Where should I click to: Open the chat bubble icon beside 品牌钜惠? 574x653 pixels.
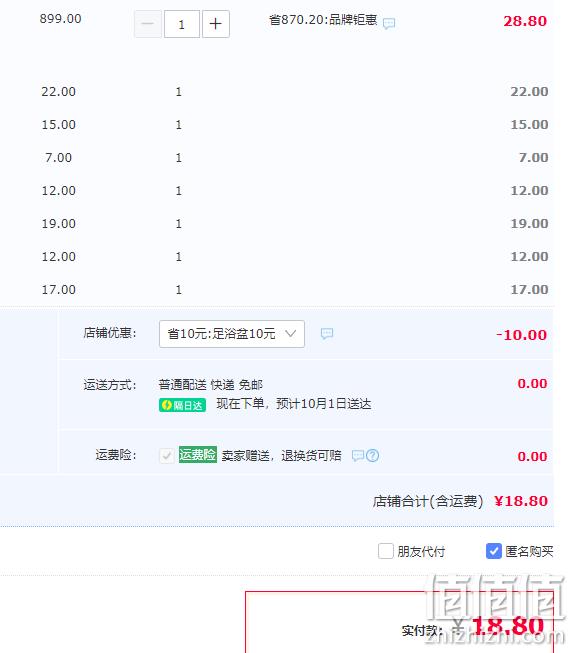pyautogui.click(x=389, y=23)
